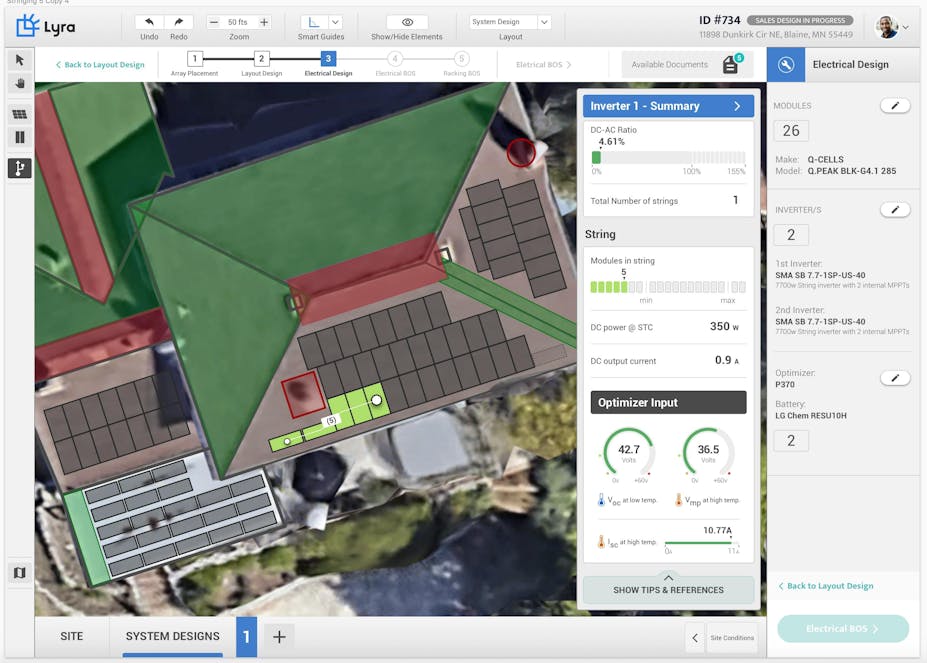Switch to the SITE tab
Viewport: 927px width, 663px height.
[x=72, y=636]
